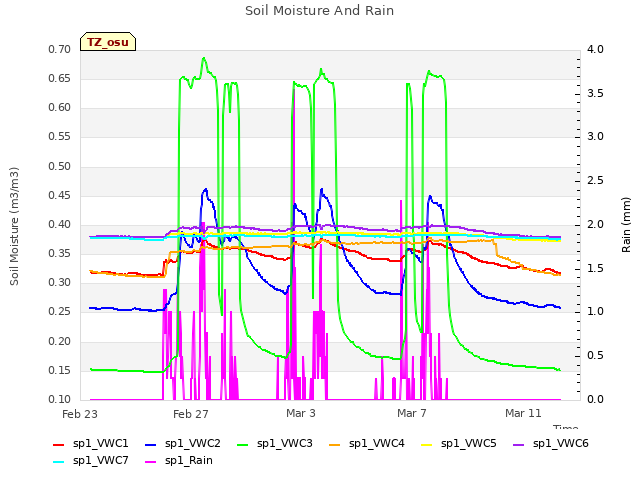Click the TZ_osu annotation label

click(x=108, y=42)
